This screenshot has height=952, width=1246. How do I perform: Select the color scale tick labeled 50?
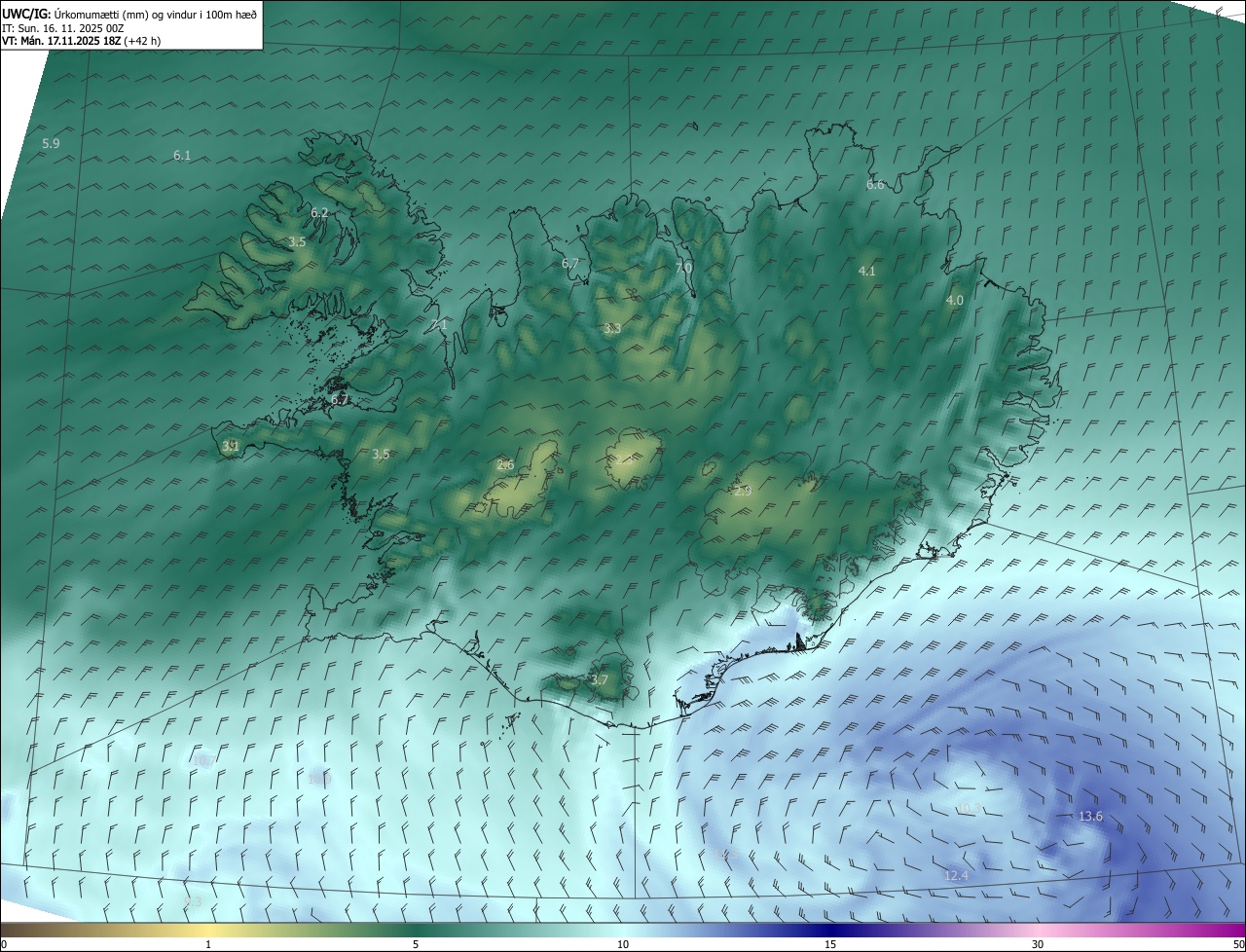click(1238, 944)
